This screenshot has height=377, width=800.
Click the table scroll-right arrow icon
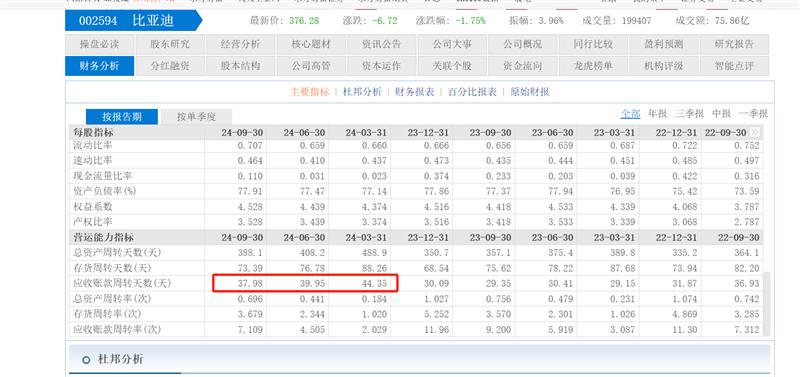755,132
